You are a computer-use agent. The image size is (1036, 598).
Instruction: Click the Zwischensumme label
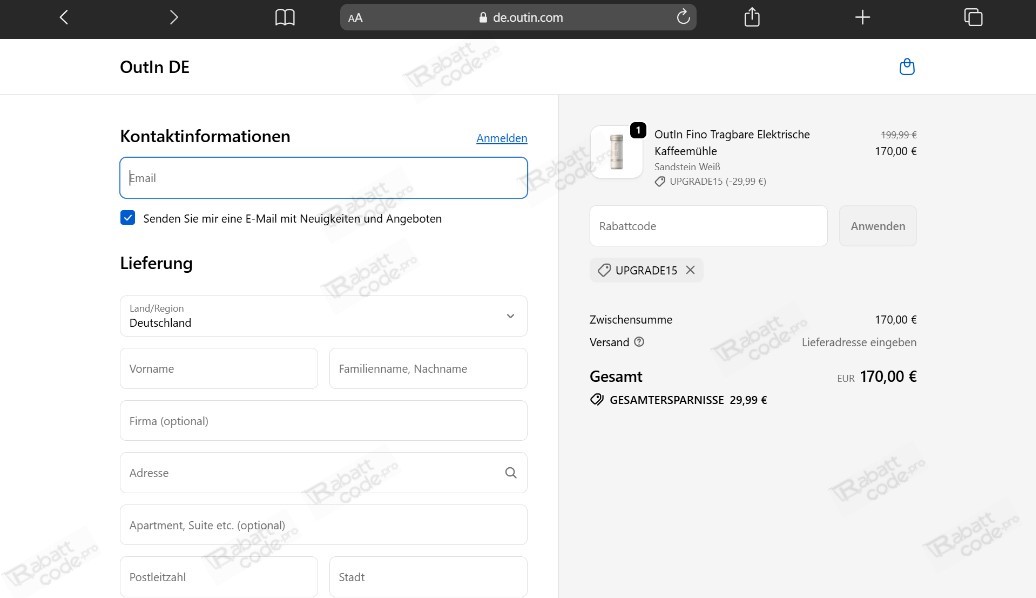pyautogui.click(x=631, y=320)
